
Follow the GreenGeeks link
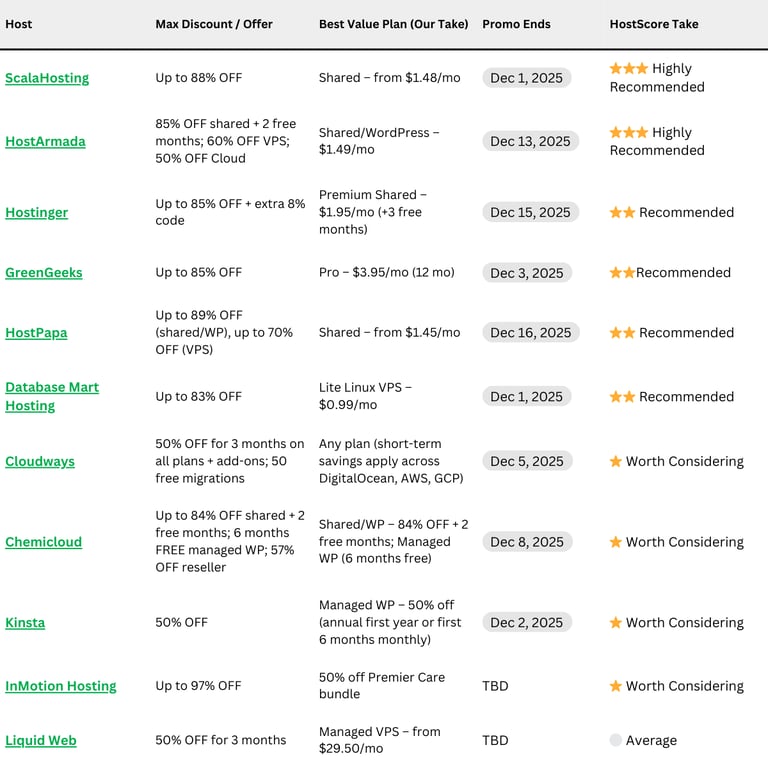click(x=44, y=272)
